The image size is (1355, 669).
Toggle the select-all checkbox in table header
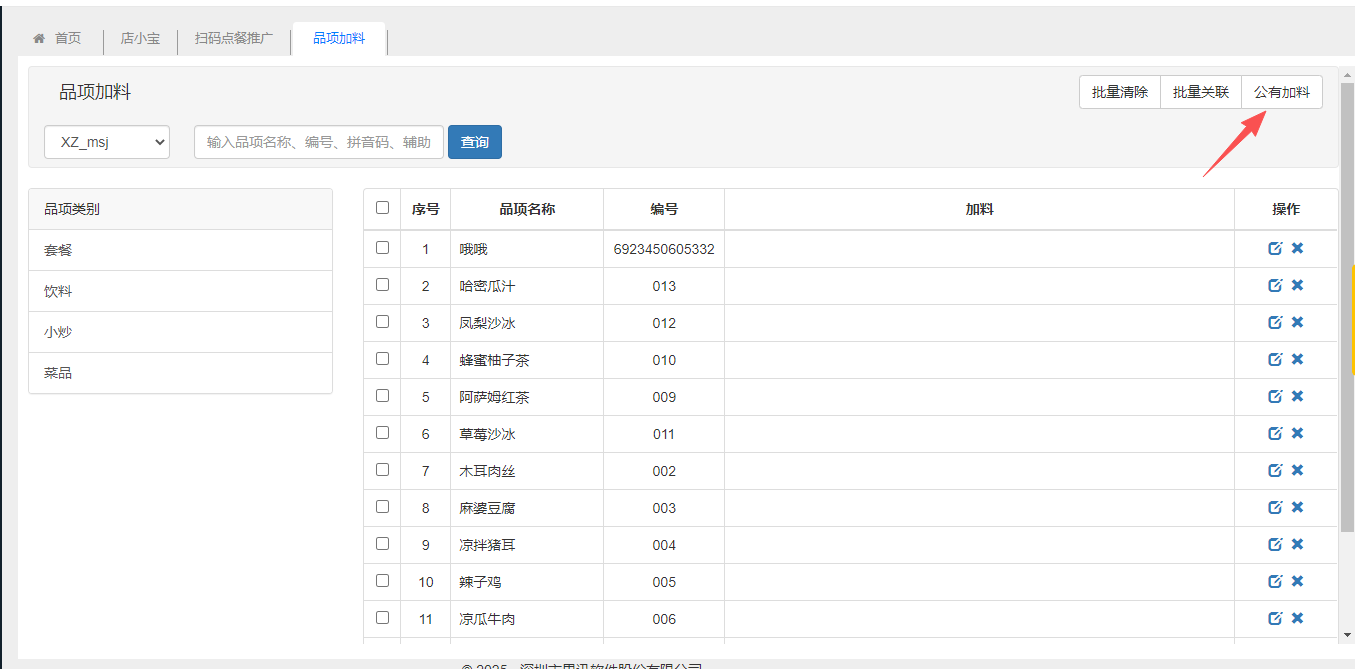[x=382, y=208]
